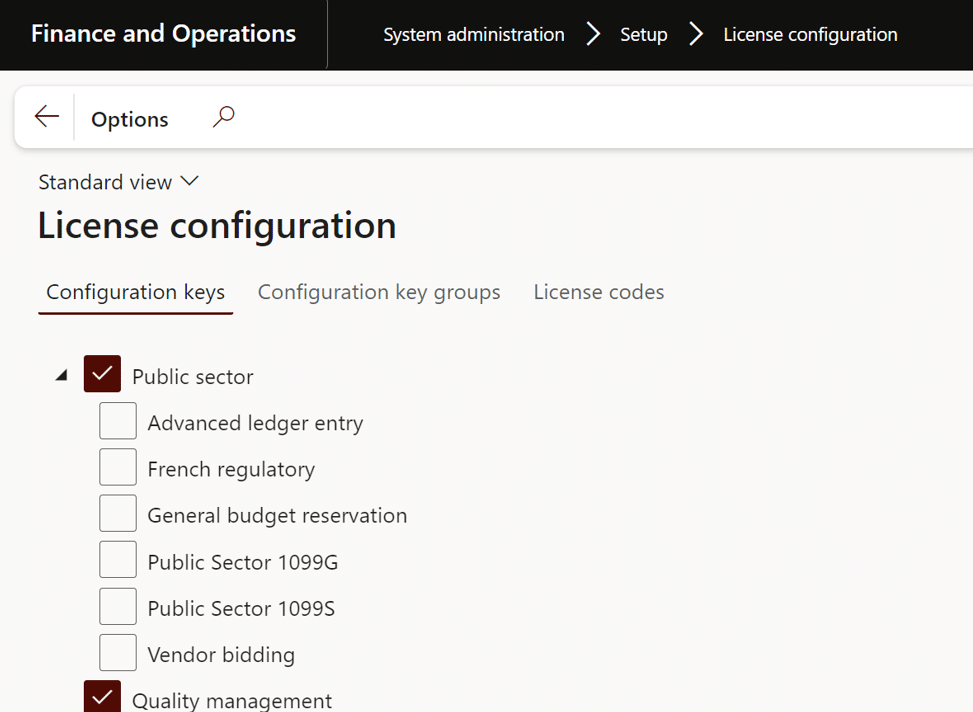This screenshot has height=712, width=973.
Task: Expand the Standard view dropdown
Action: [118, 182]
